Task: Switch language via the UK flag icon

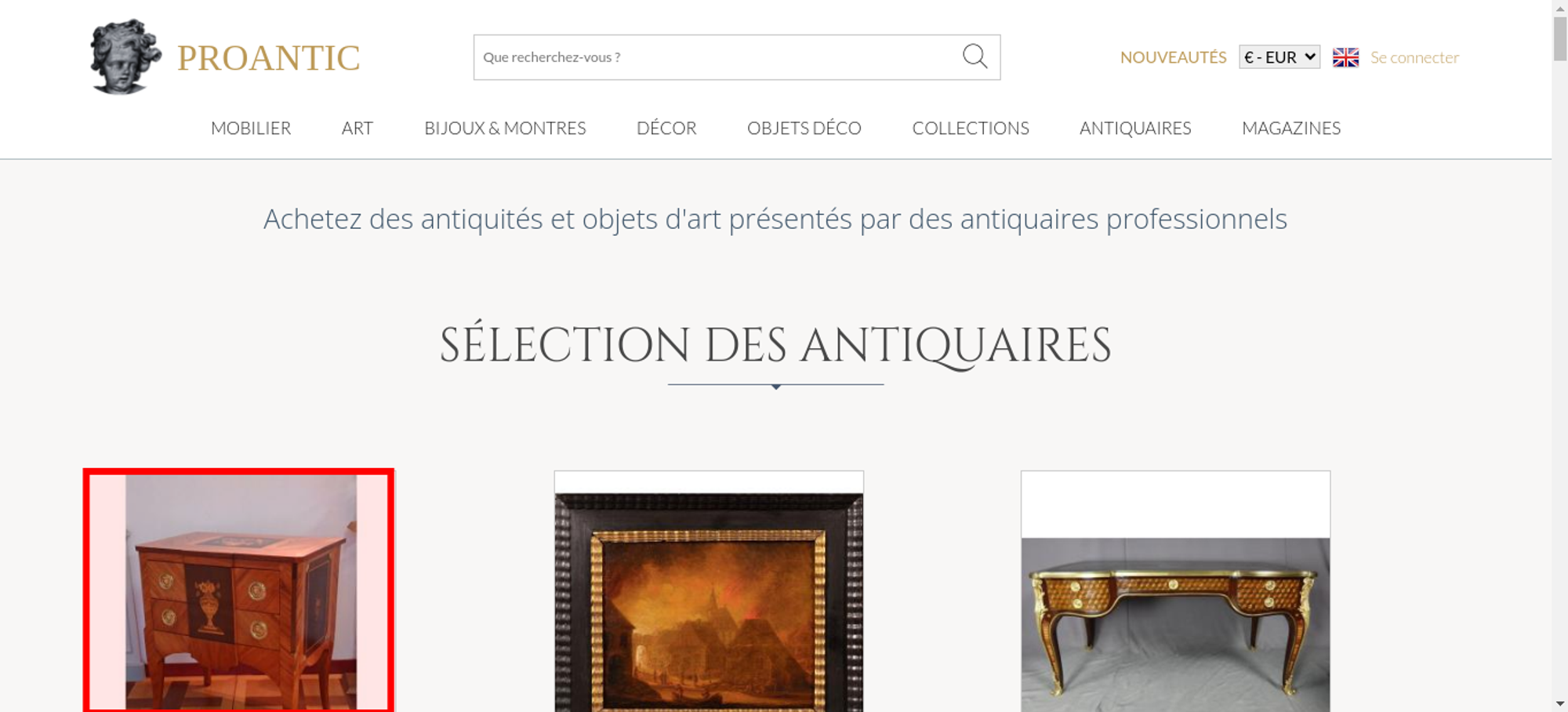Action: tap(1345, 57)
